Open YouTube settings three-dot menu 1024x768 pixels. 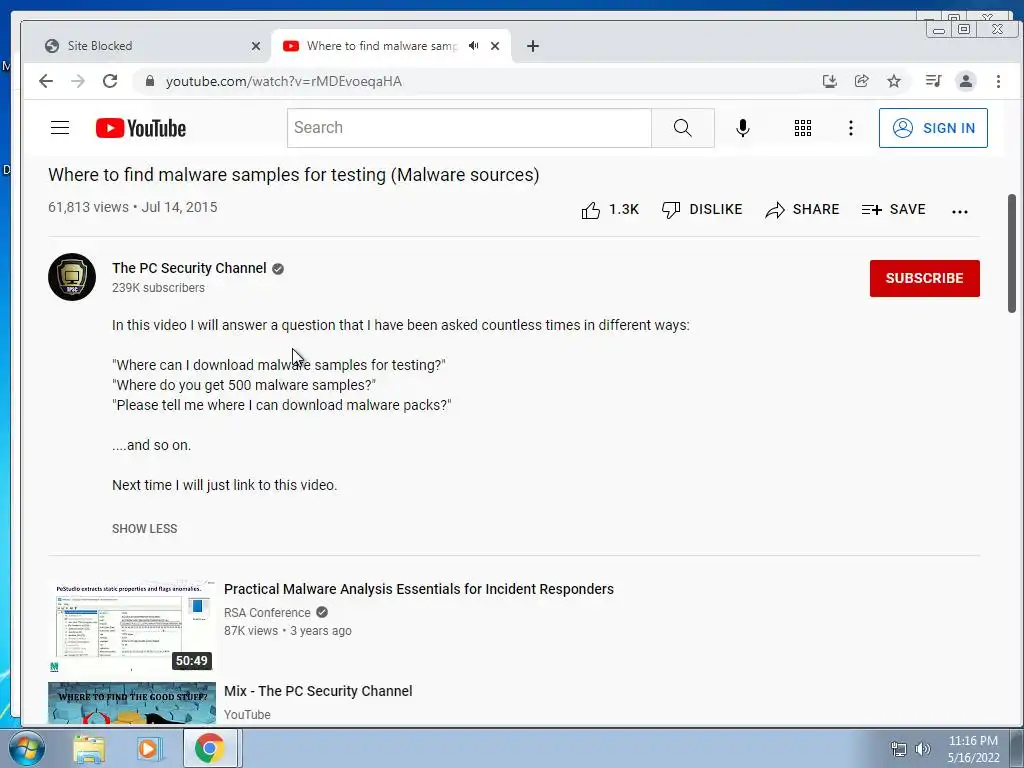click(850, 128)
